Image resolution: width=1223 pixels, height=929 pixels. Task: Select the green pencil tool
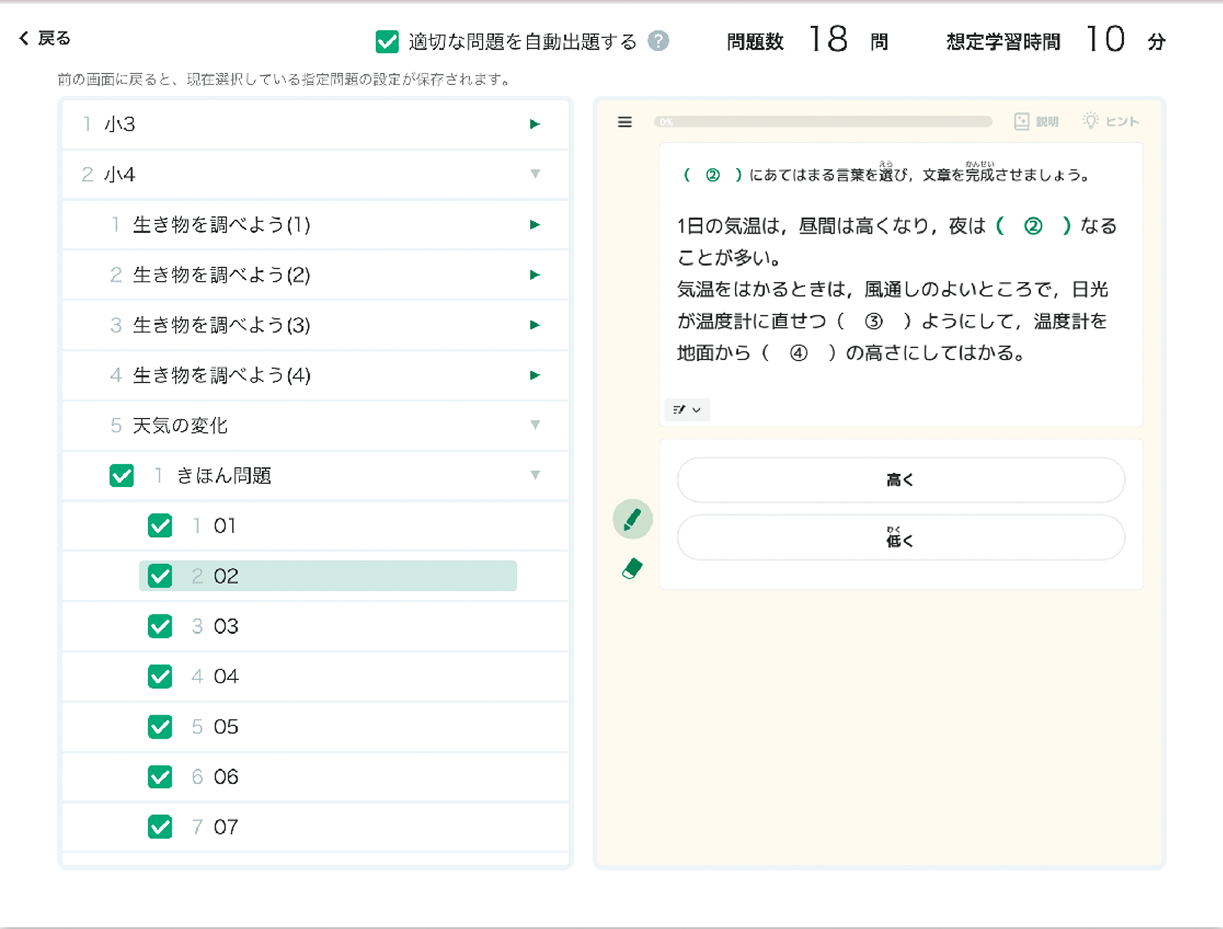(x=632, y=519)
